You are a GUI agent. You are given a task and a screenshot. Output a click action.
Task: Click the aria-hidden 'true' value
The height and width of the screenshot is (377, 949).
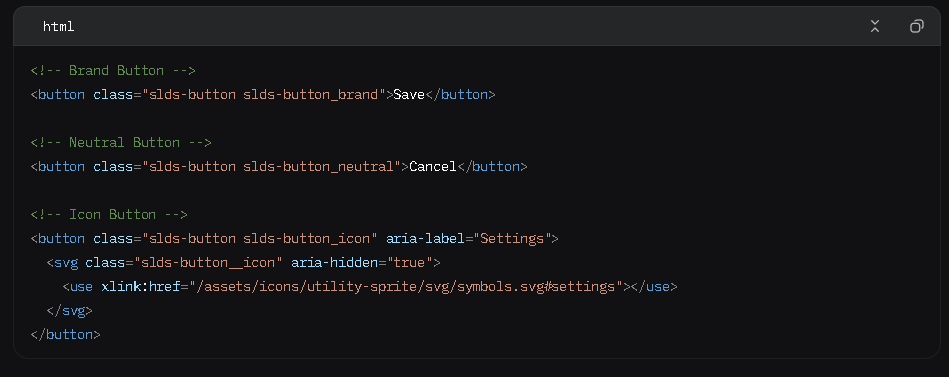click(x=410, y=263)
